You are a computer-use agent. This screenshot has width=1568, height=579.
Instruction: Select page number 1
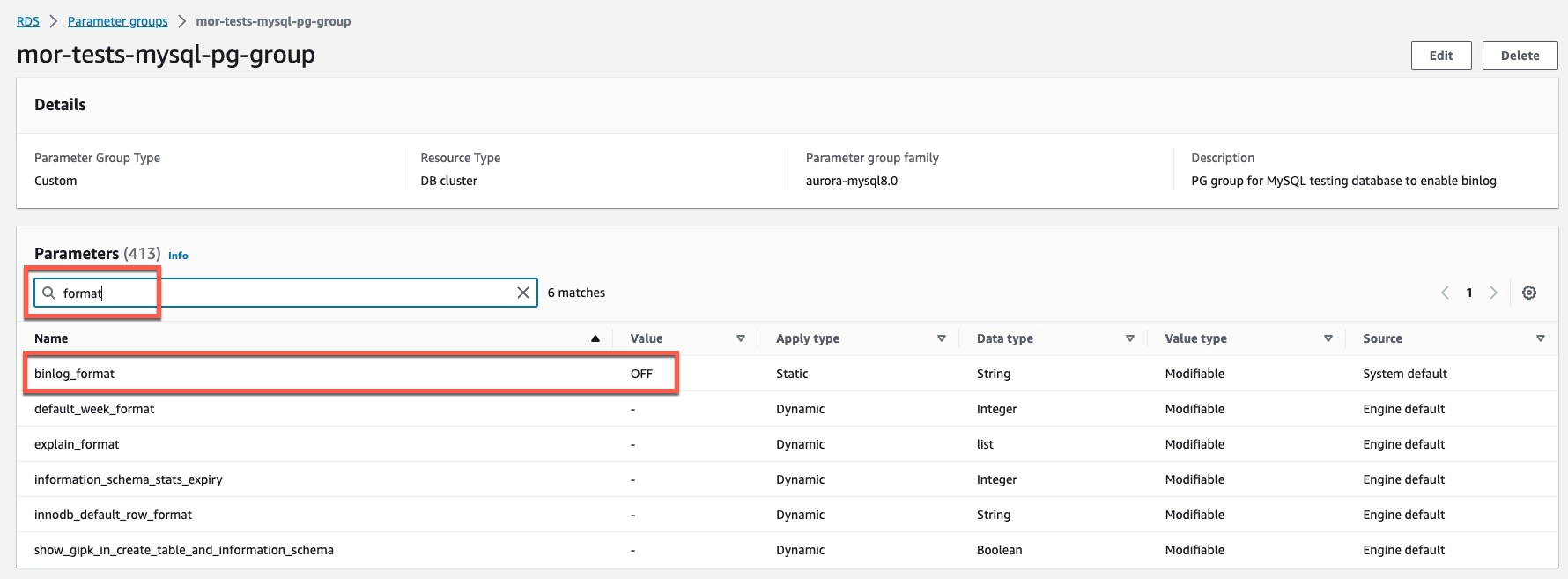point(1469,293)
